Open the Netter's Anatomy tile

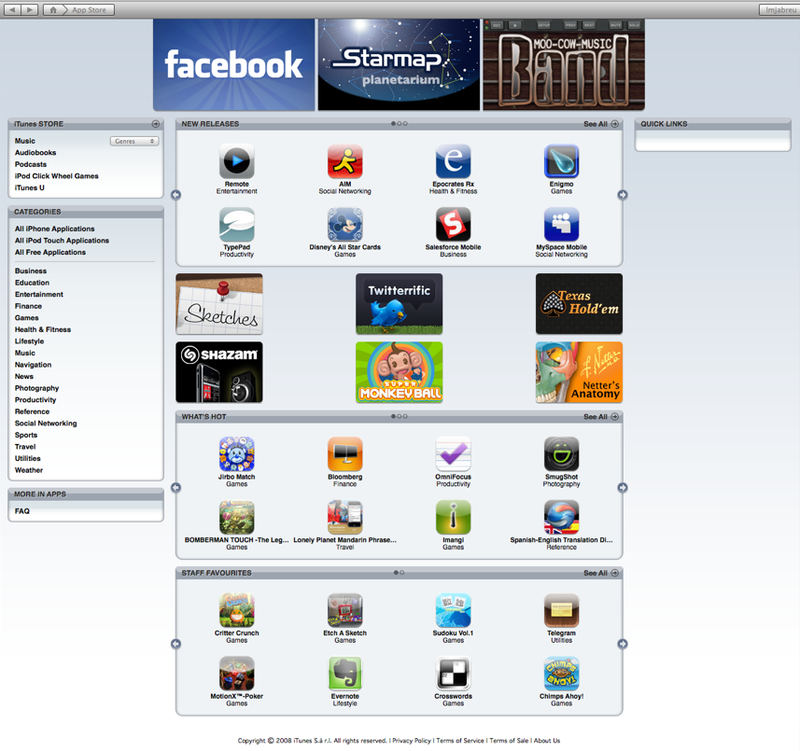click(x=579, y=372)
